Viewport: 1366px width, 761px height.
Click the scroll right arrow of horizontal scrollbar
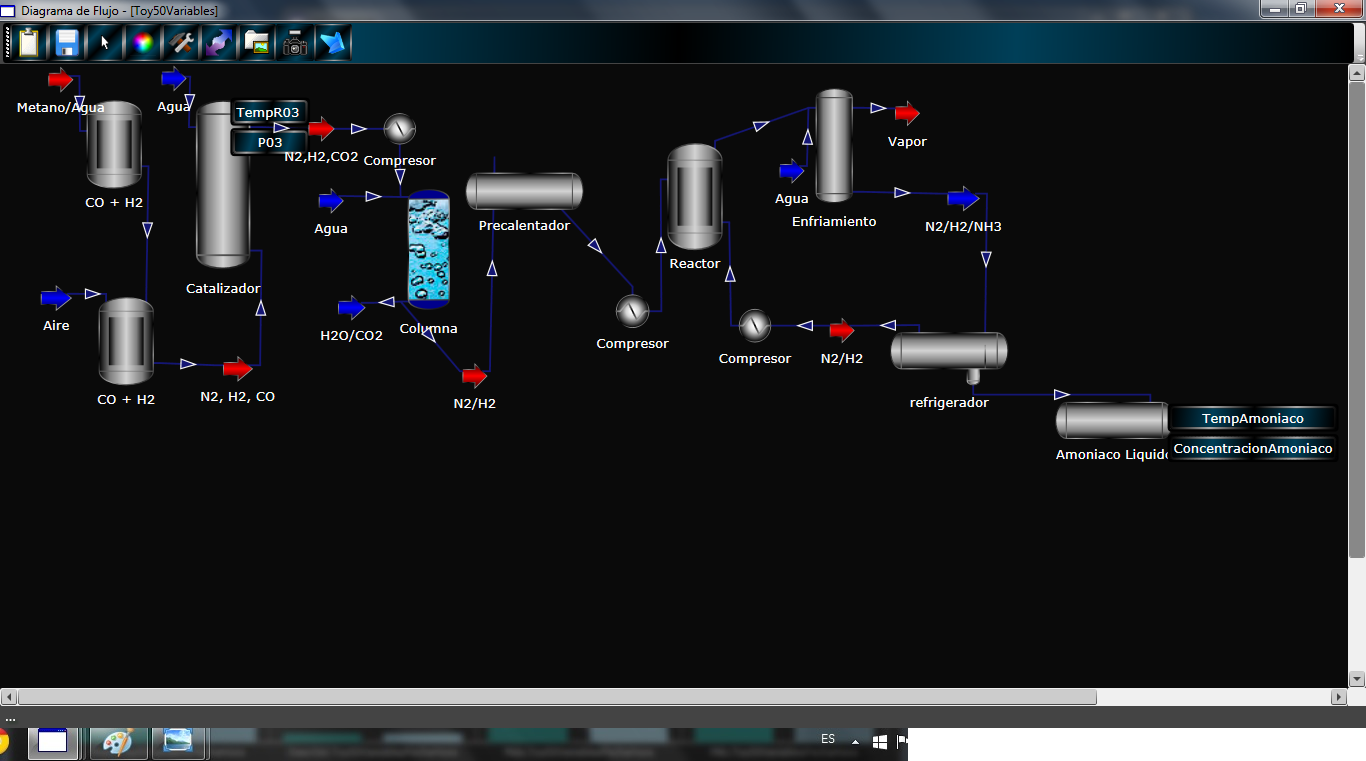coord(1339,697)
